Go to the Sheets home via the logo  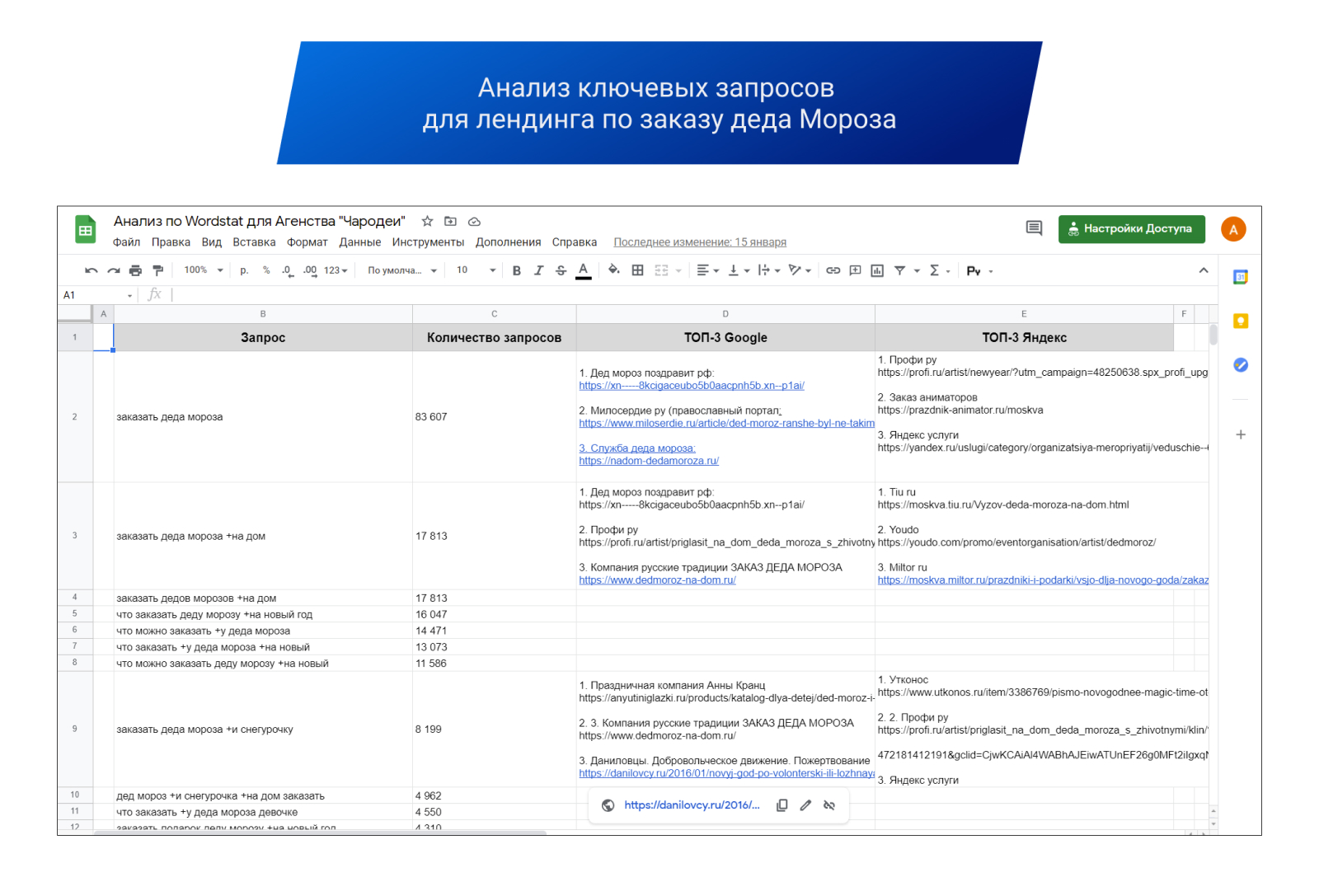(86, 229)
